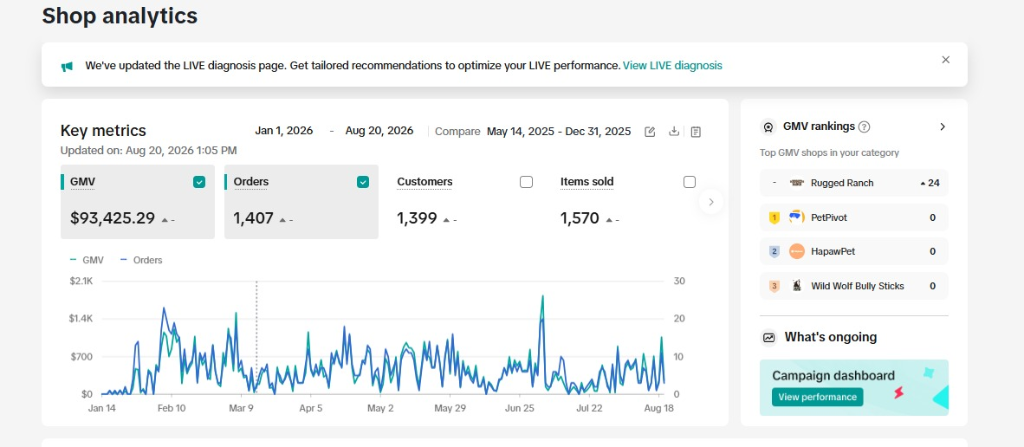
Task: Click the bronze rank 3 badge
Action: click(x=775, y=286)
